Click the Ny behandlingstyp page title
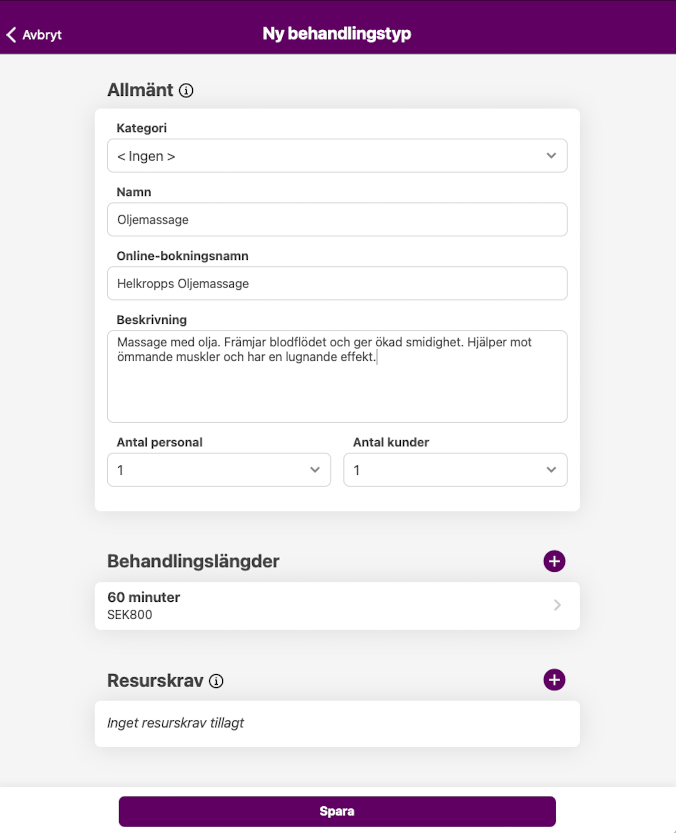This screenshot has width=676, height=833. 337,34
